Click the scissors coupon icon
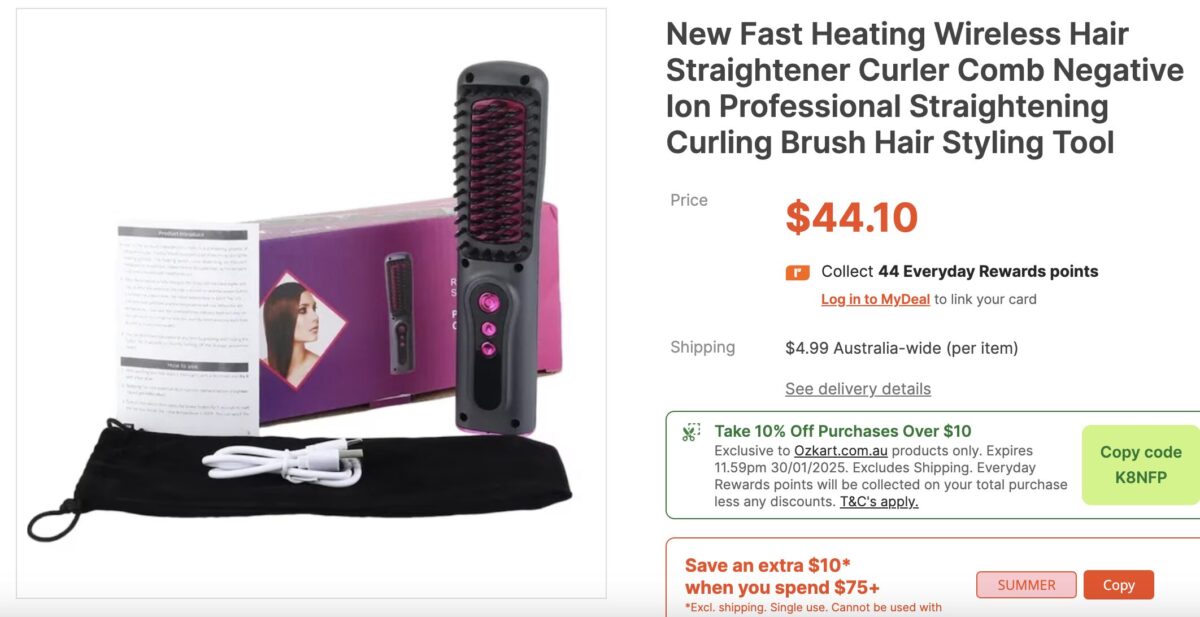Viewport: 1200px width, 617px height. click(x=691, y=433)
